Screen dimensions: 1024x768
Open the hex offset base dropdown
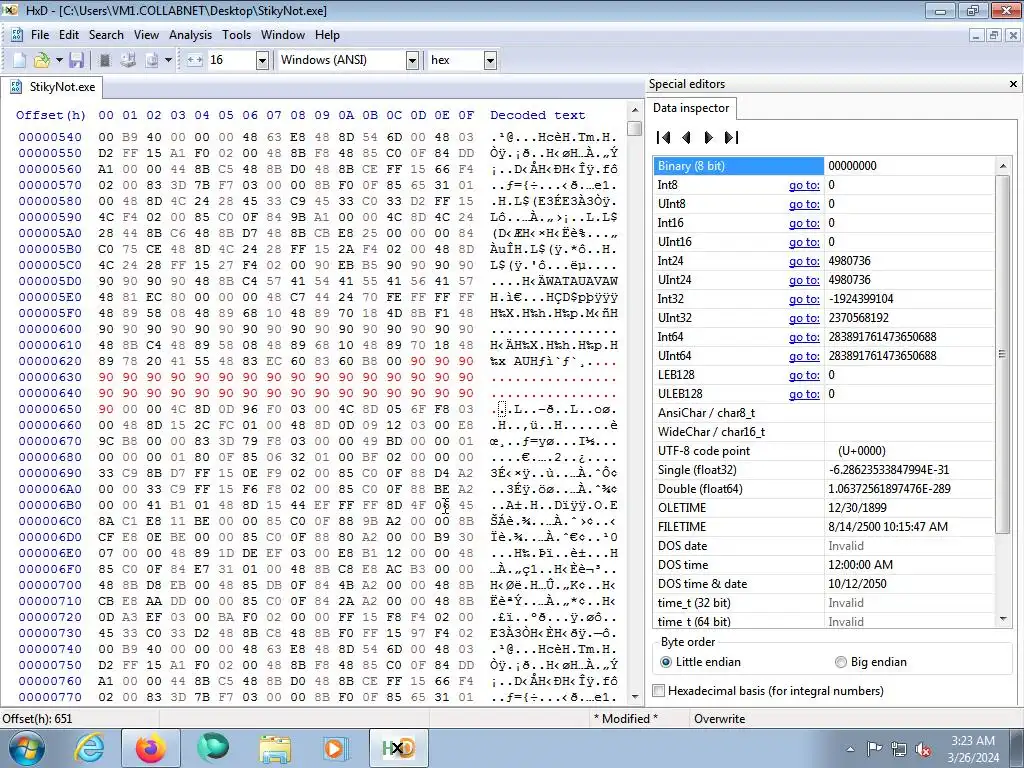(x=490, y=61)
